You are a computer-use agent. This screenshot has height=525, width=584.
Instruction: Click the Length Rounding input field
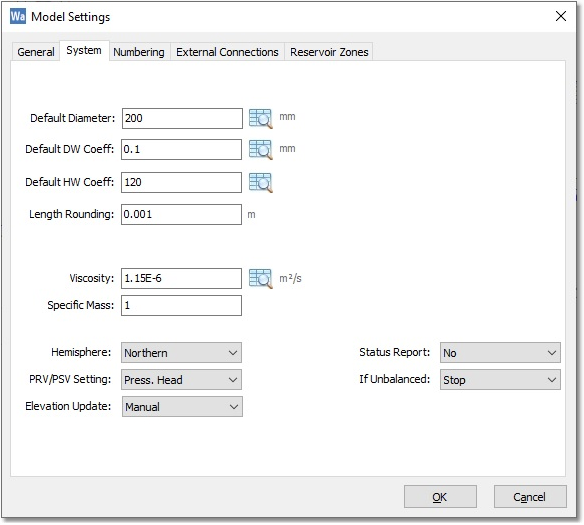(x=181, y=214)
